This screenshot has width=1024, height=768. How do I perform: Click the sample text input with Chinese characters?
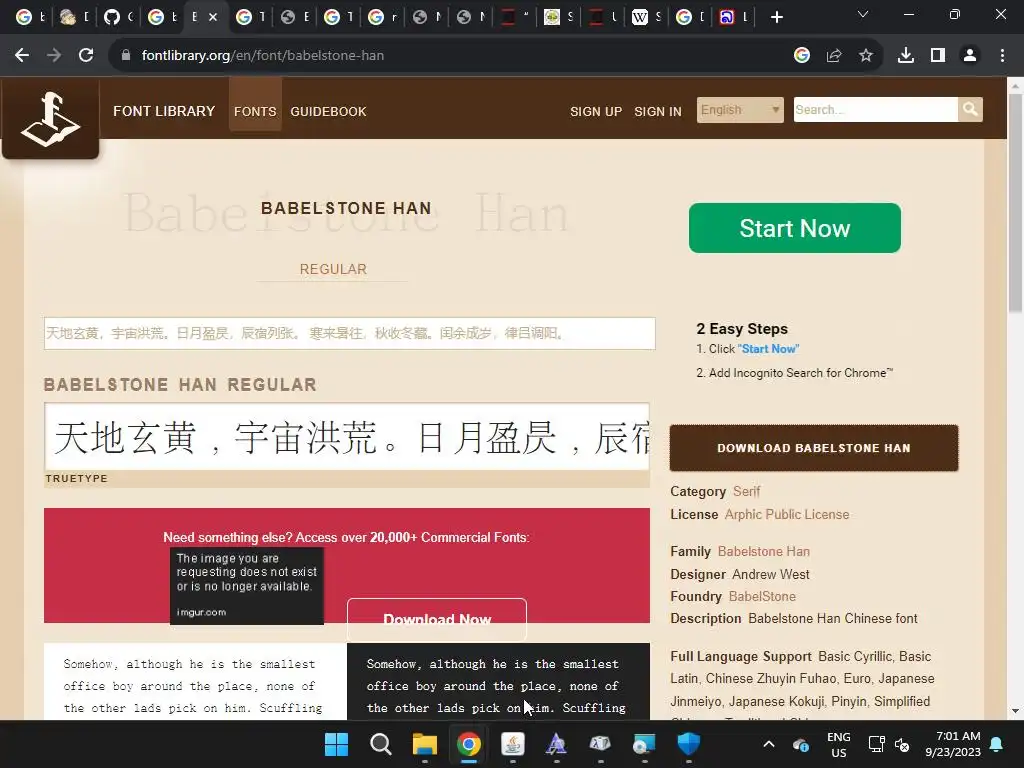coord(349,333)
